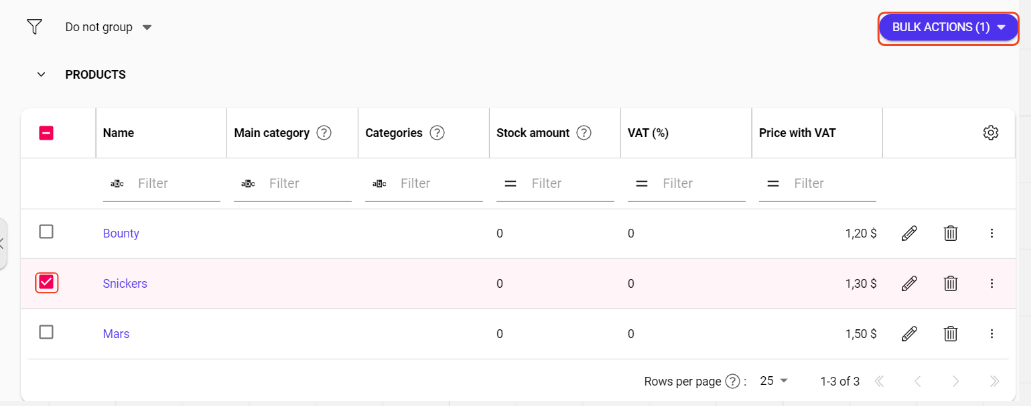Open the Bulk Actions (1) menu
Viewport: 1031px width, 406px height.
[949, 27]
